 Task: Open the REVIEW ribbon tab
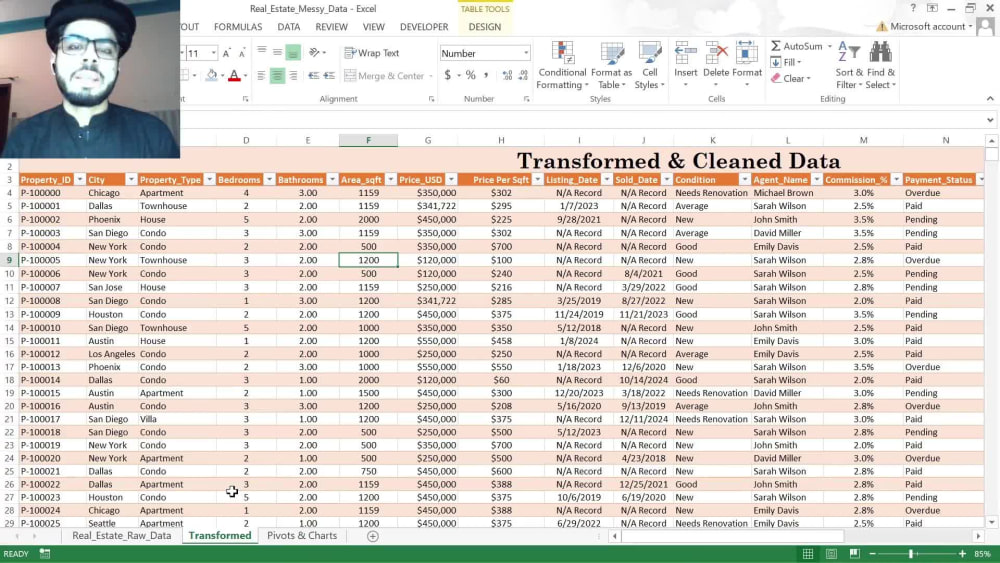(332, 27)
